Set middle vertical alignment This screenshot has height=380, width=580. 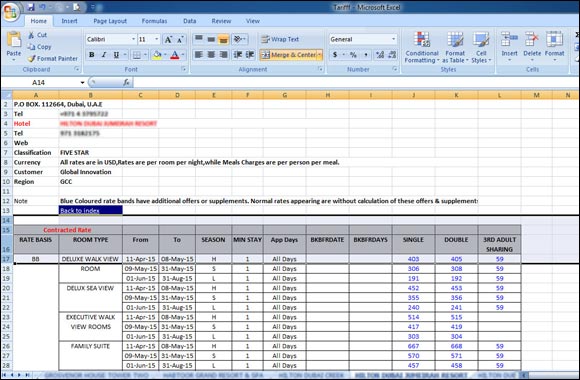[x=211, y=39]
